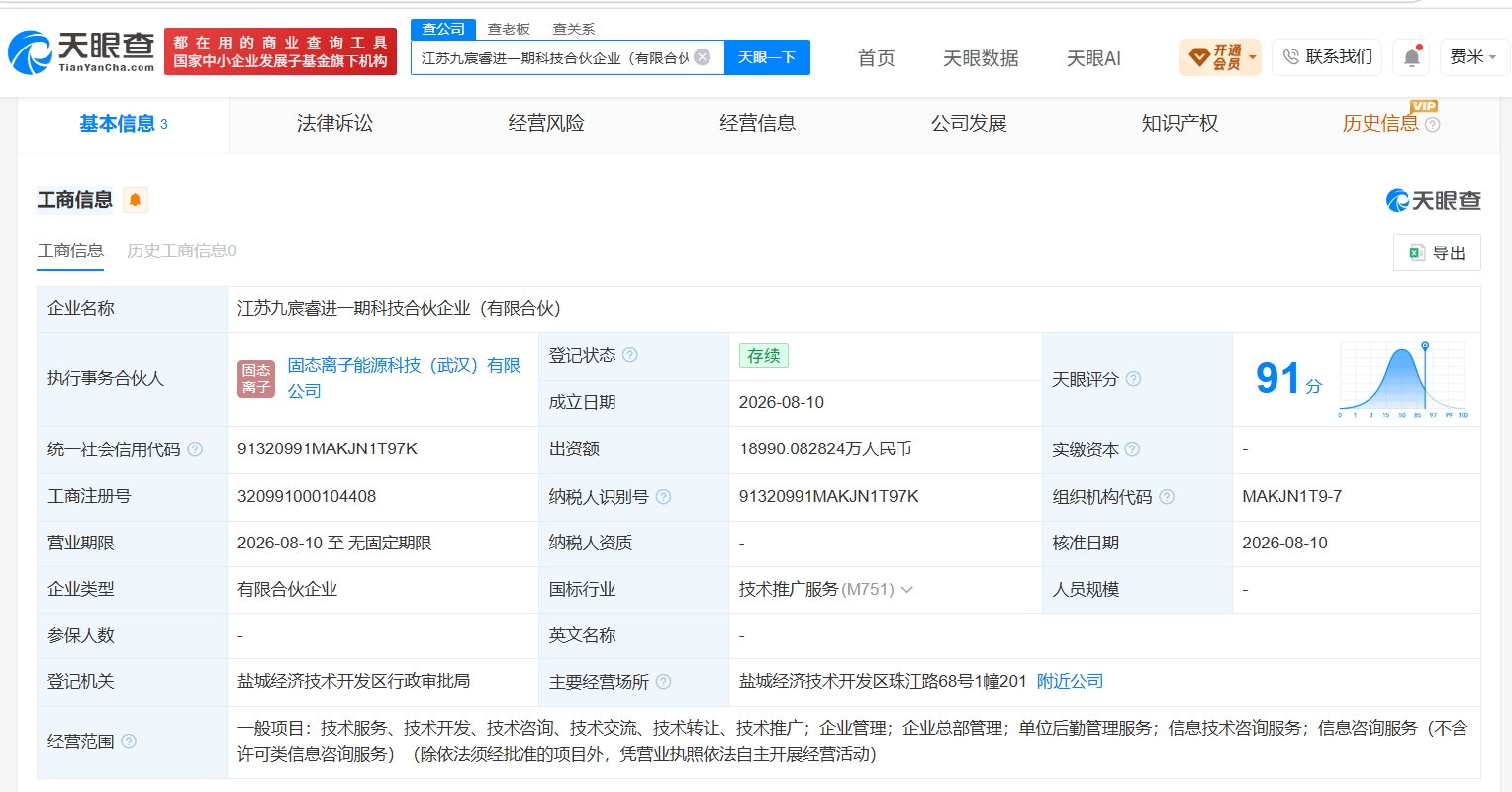Open the 经营风险 tab
The image size is (1512, 792).
point(546,124)
